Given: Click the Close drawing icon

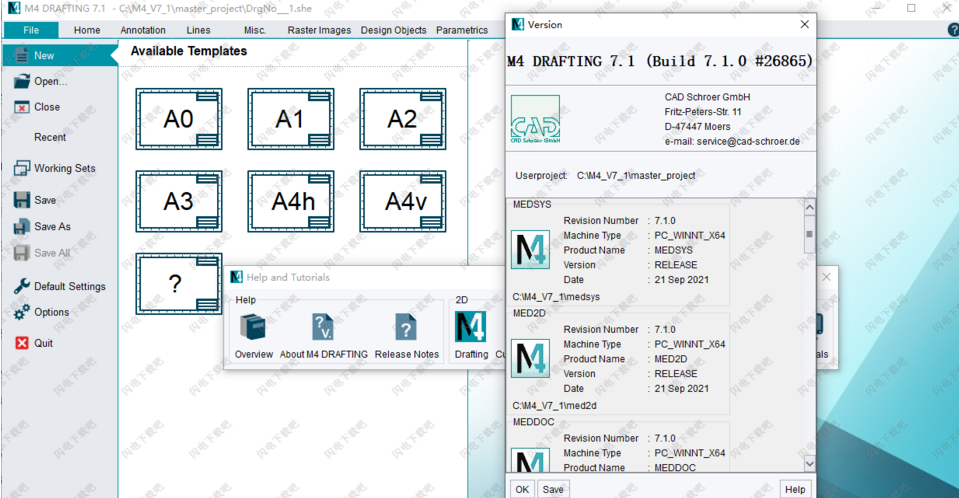Looking at the screenshot, I should (x=22, y=107).
